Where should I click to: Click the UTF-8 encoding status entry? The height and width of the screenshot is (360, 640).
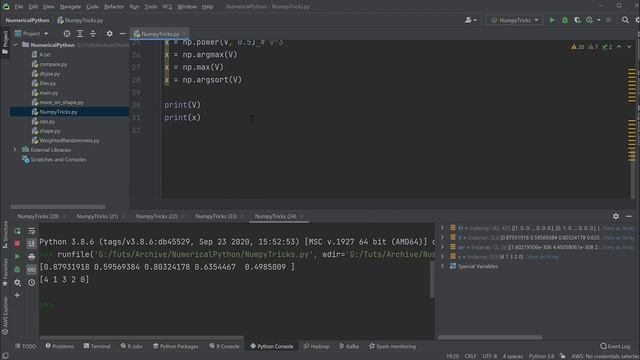pyautogui.click(x=489, y=356)
